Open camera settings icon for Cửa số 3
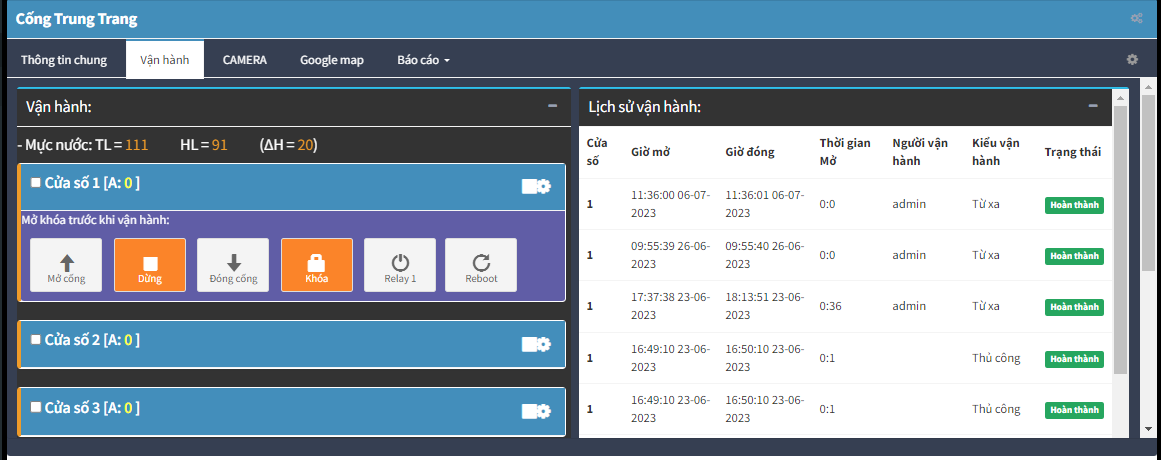The height and width of the screenshot is (460, 1161). click(536, 410)
